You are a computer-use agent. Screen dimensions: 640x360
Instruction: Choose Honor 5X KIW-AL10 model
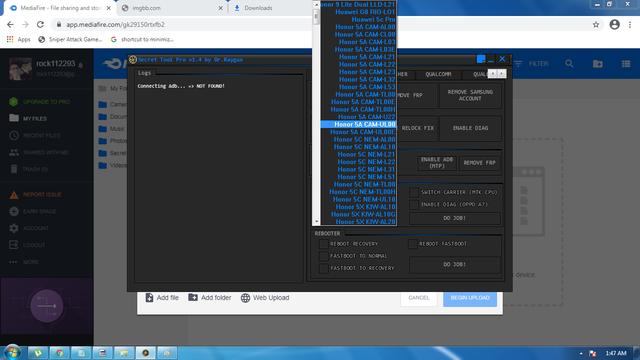coord(358,207)
